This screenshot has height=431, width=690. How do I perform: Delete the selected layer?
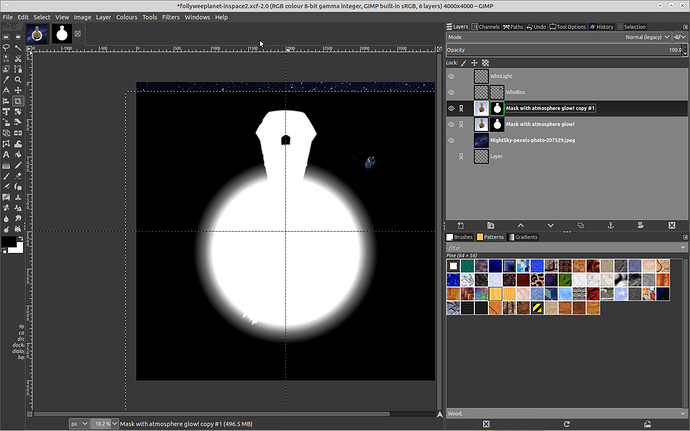pos(672,225)
